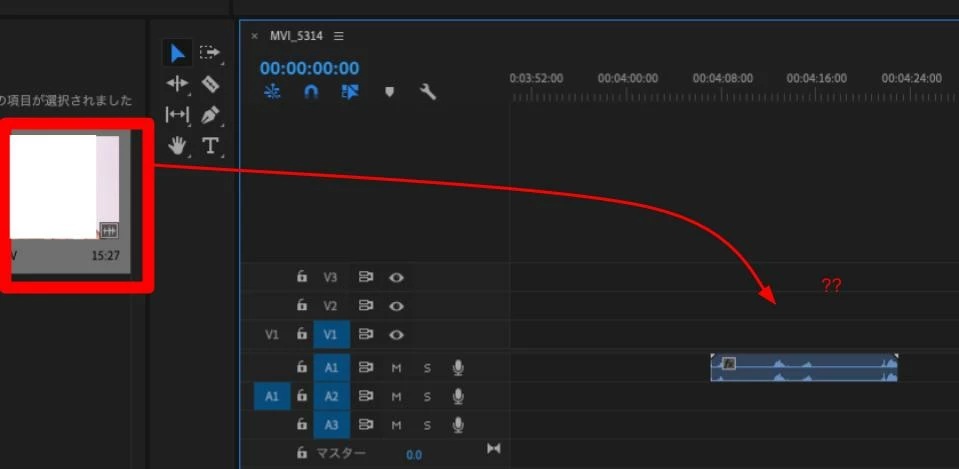Toggle Snap in Timeline magnet
The image size is (959, 469).
point(311,92)
